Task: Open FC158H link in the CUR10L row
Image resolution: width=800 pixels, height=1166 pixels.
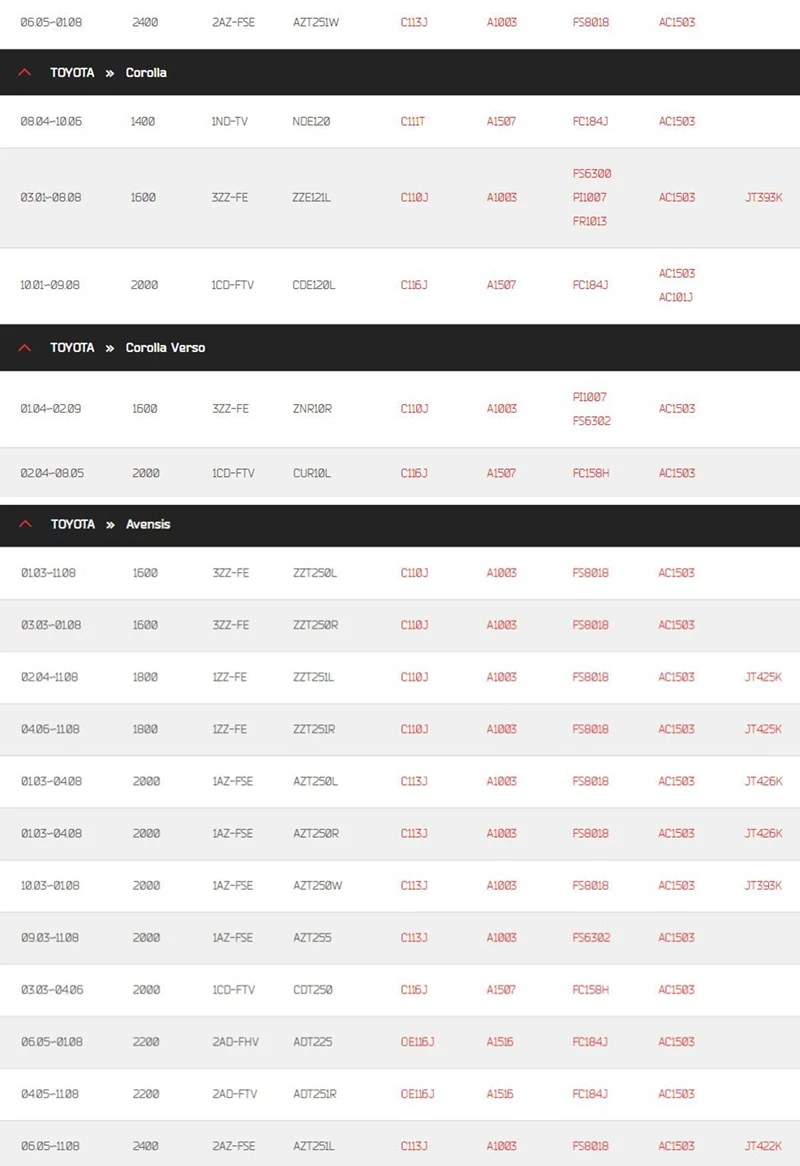Action: [591, 473]
